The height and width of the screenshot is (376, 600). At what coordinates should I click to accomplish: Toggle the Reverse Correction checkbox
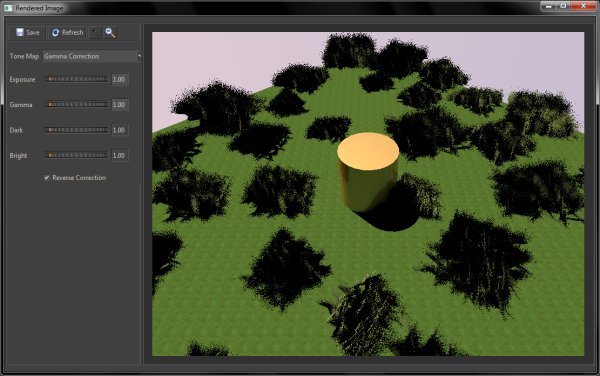[47, 177]
